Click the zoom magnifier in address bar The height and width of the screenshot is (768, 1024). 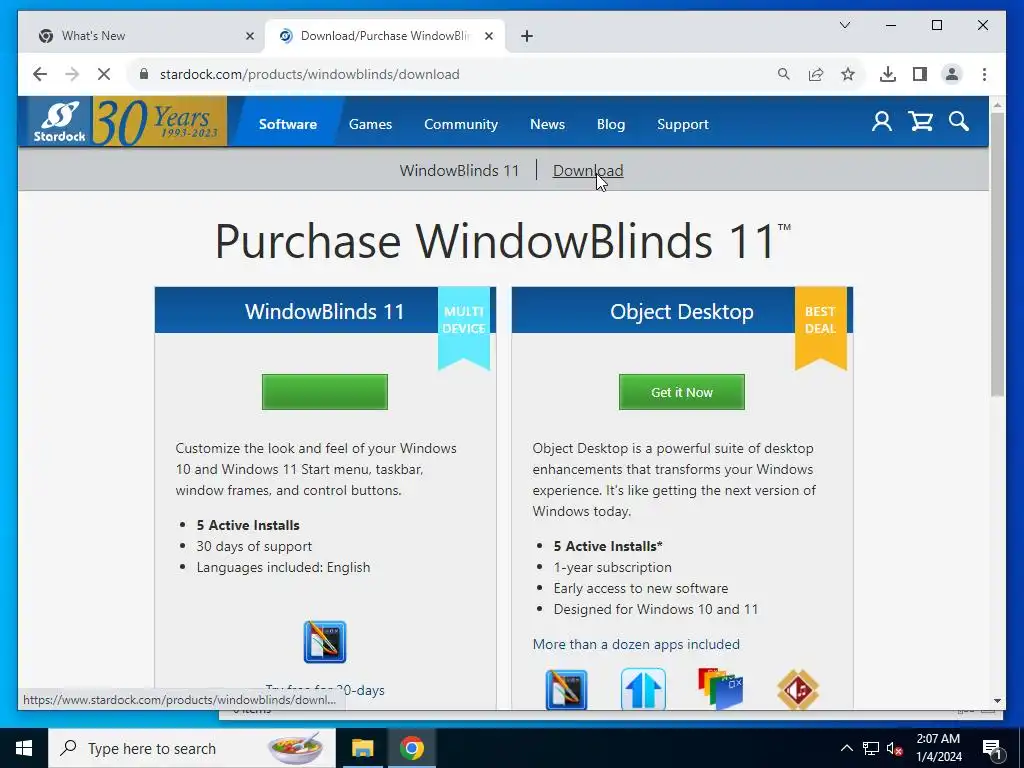tap(784, 74)
